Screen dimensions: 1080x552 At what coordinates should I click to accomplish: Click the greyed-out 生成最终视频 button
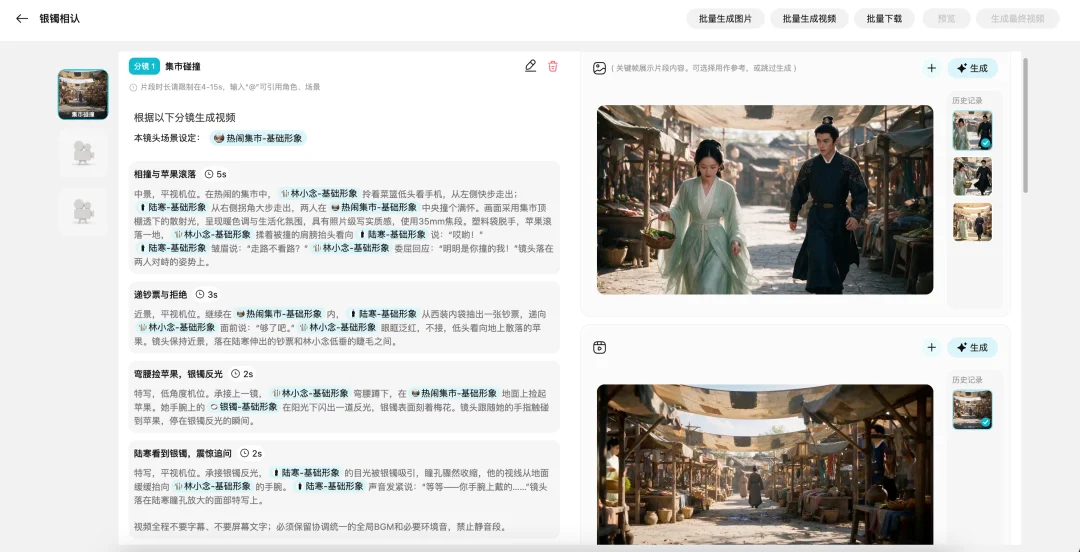(1017, 19)
